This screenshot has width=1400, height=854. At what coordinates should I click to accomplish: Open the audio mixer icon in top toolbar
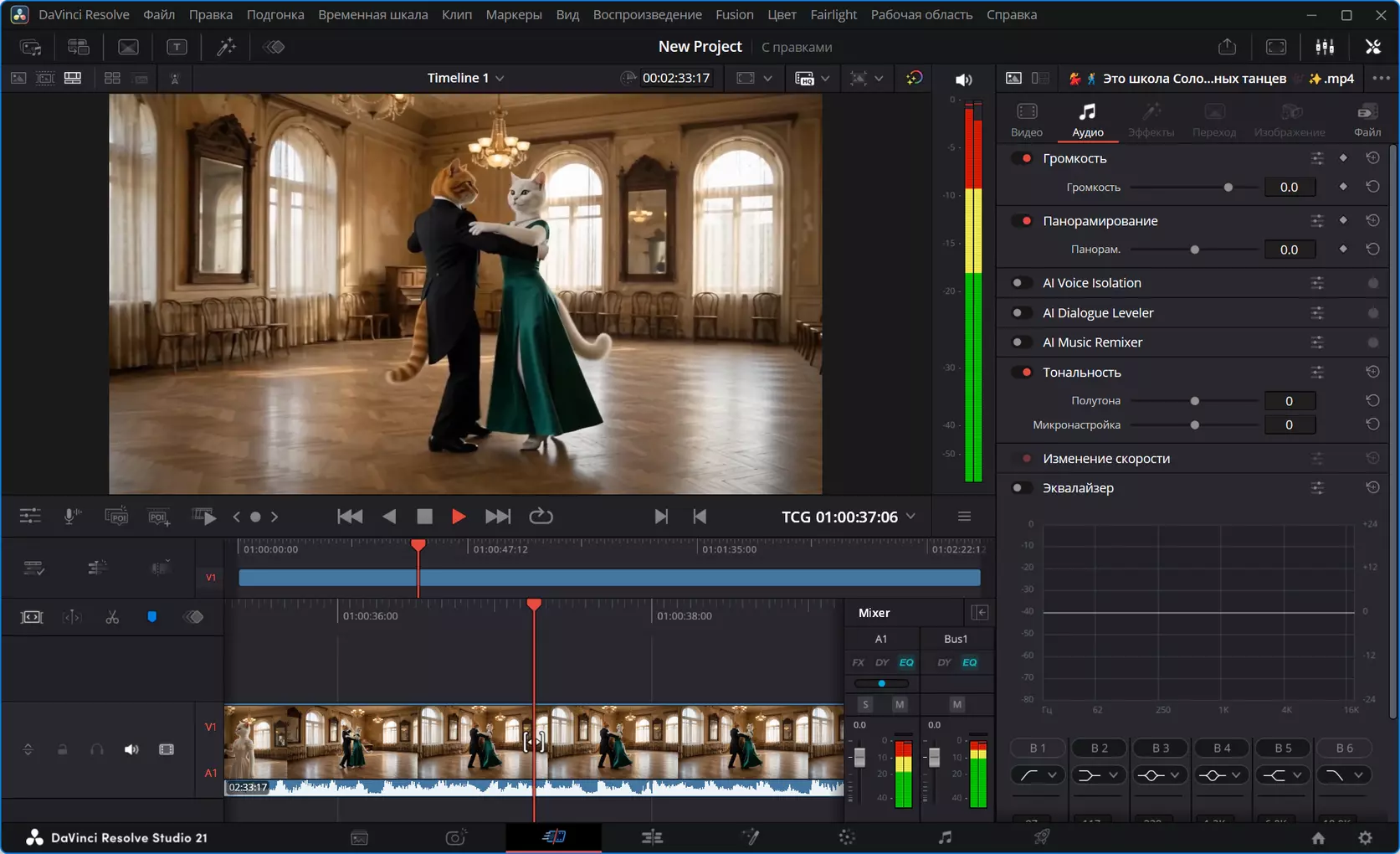(x=1325, y=47)
